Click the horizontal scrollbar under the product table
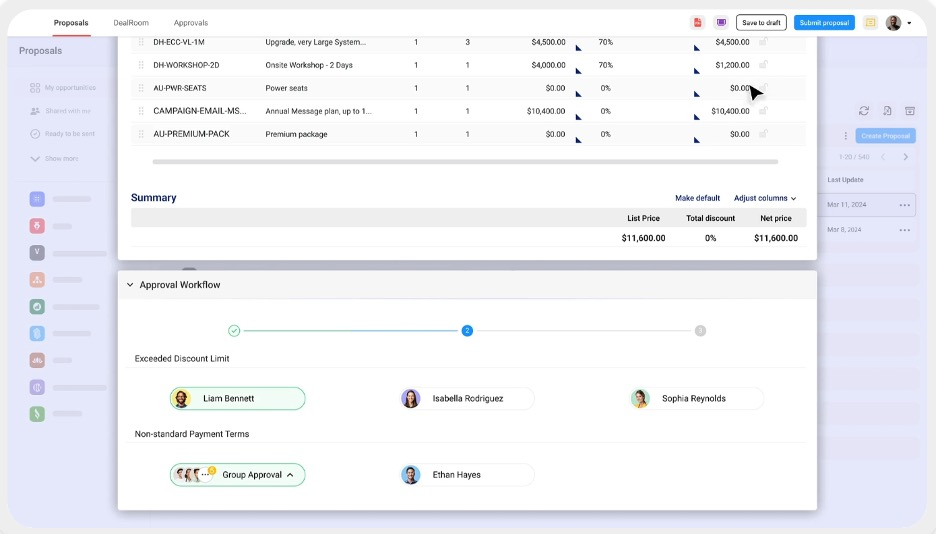 click(x=465, y=162)
